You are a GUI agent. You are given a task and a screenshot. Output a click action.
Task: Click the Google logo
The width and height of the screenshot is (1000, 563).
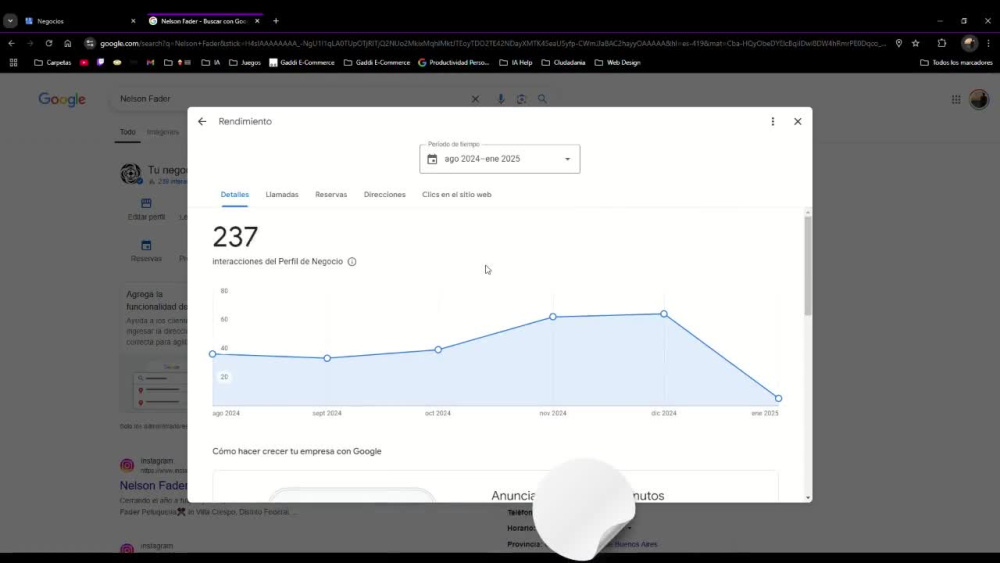pyautogui.click(x=62, y=99)
